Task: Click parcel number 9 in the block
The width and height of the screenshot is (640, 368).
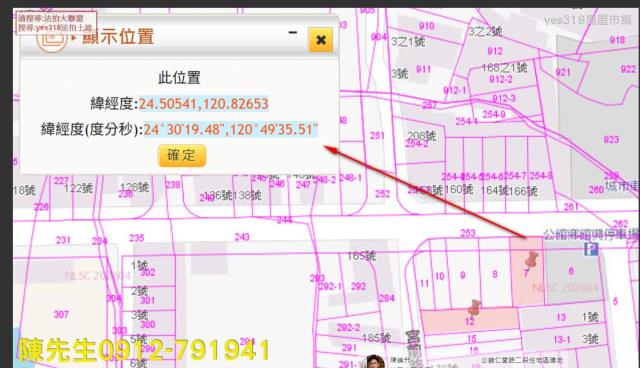Action: [x=462, y=275]
